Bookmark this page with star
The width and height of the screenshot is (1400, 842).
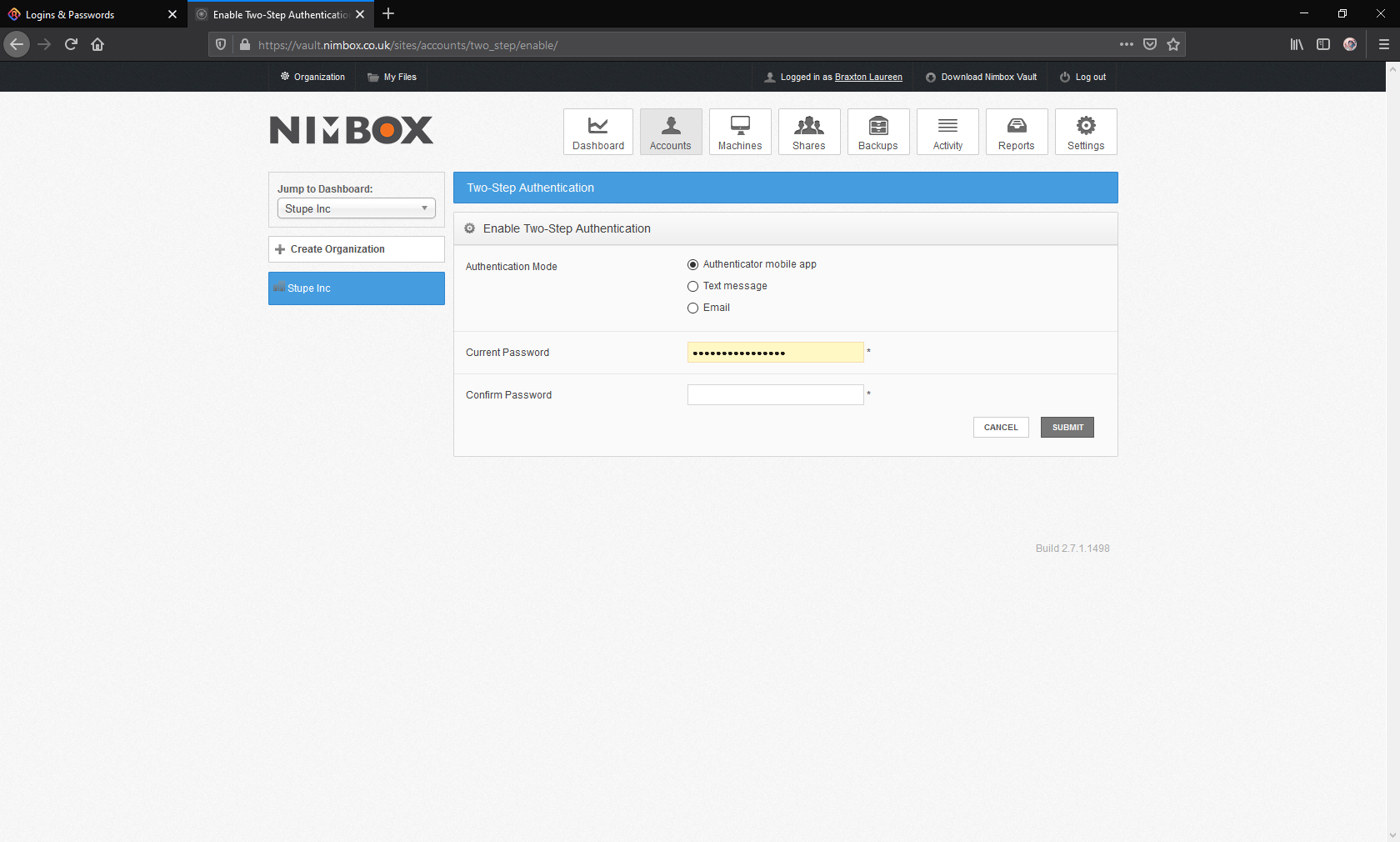tap(1173, 44)
